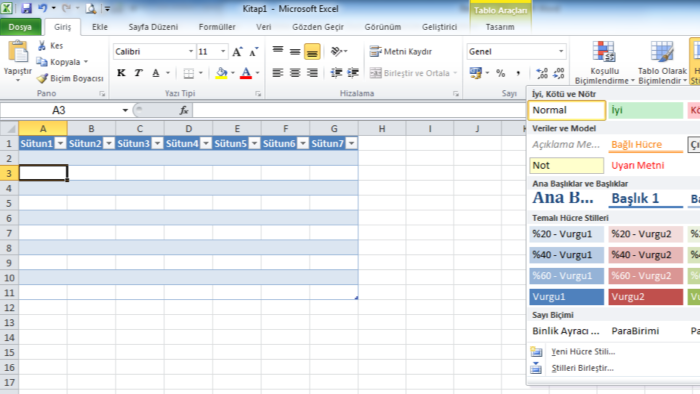Click Kes scissors icon
This screenshot has width=700, height=394.
[x=42, y=46]
